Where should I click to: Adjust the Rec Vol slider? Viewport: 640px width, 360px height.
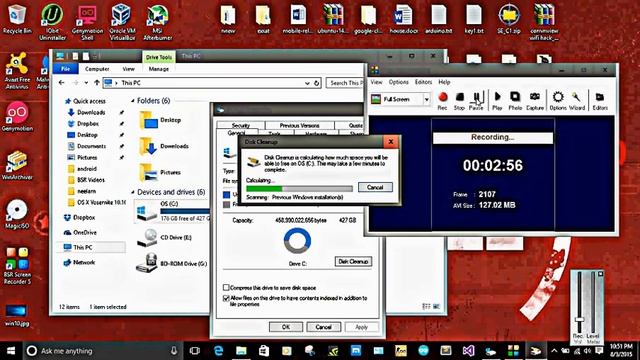[579, 320]
